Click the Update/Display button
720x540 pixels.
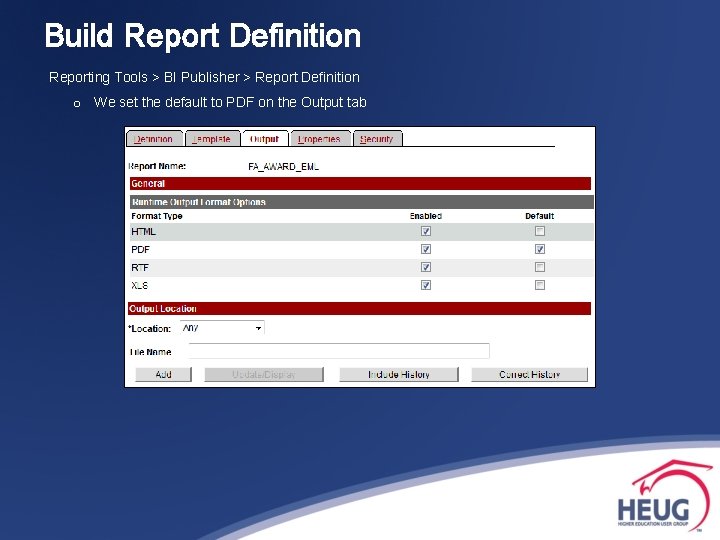tap(264, 374)
